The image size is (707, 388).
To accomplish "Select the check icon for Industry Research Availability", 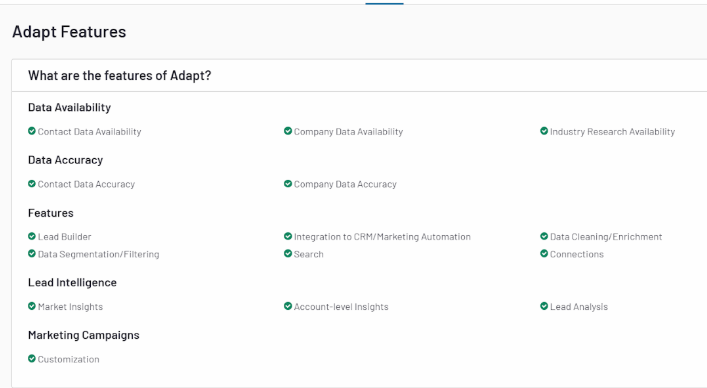I will click(x=544, y=131).
